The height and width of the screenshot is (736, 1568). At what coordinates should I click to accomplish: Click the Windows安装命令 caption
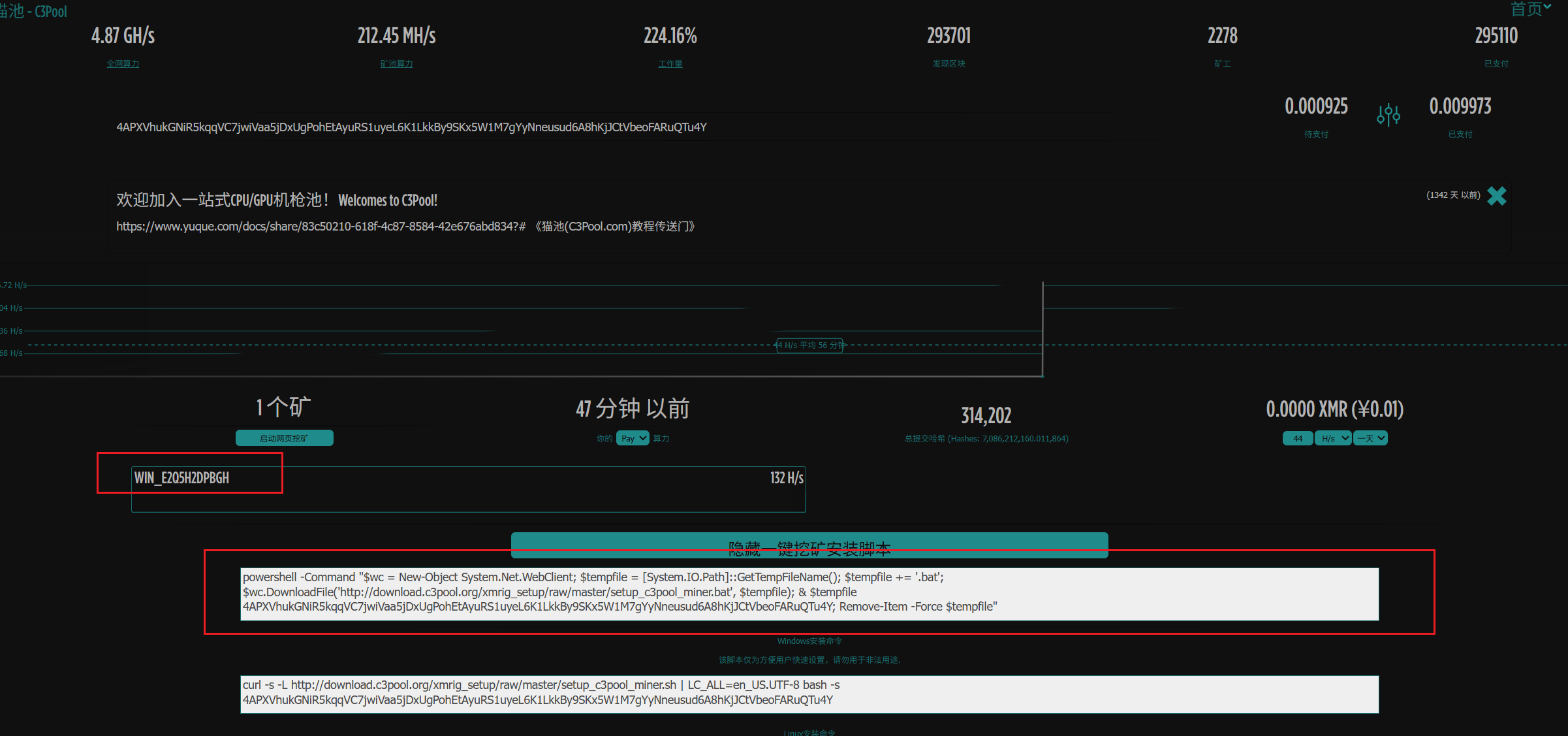point(809,641)
